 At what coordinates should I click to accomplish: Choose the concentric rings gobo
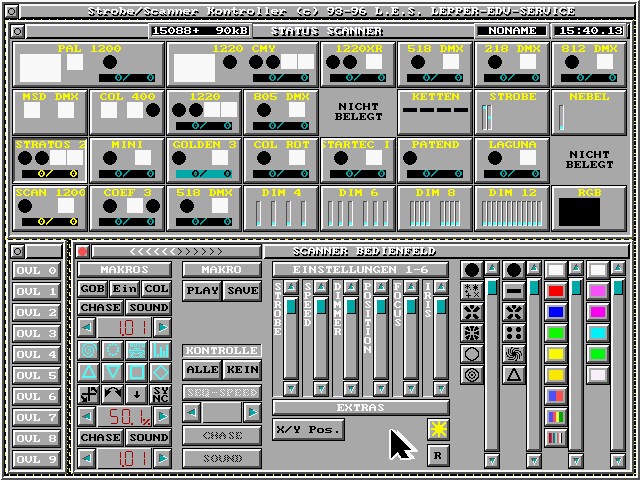[x=472, y=375]
